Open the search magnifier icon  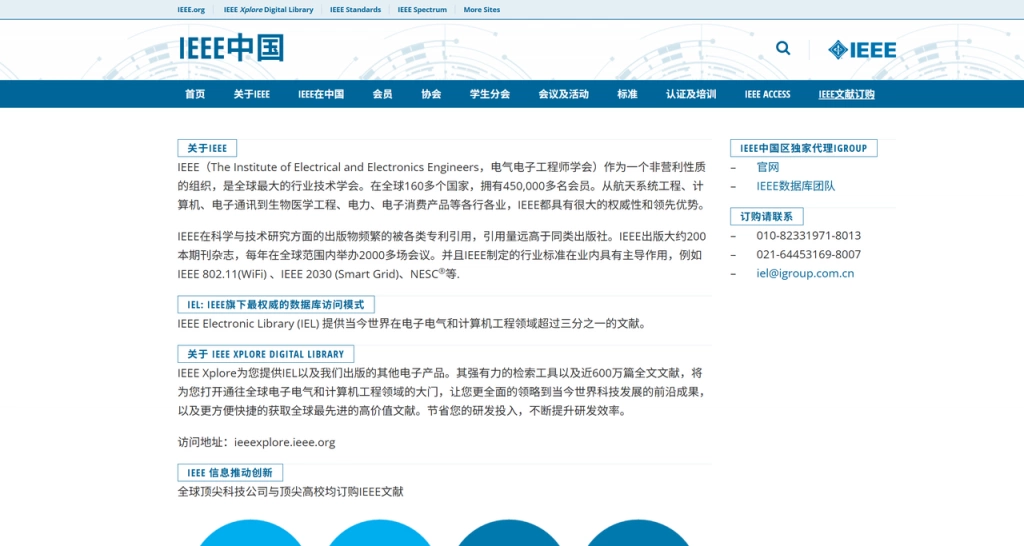pos(783,48)
